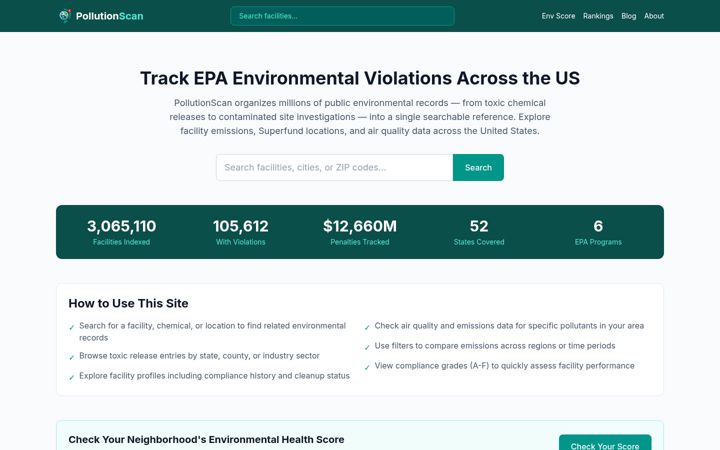720x450 pixels.
Task: Click the How to Use This Site heading
Action: click(x=128, y=303)
